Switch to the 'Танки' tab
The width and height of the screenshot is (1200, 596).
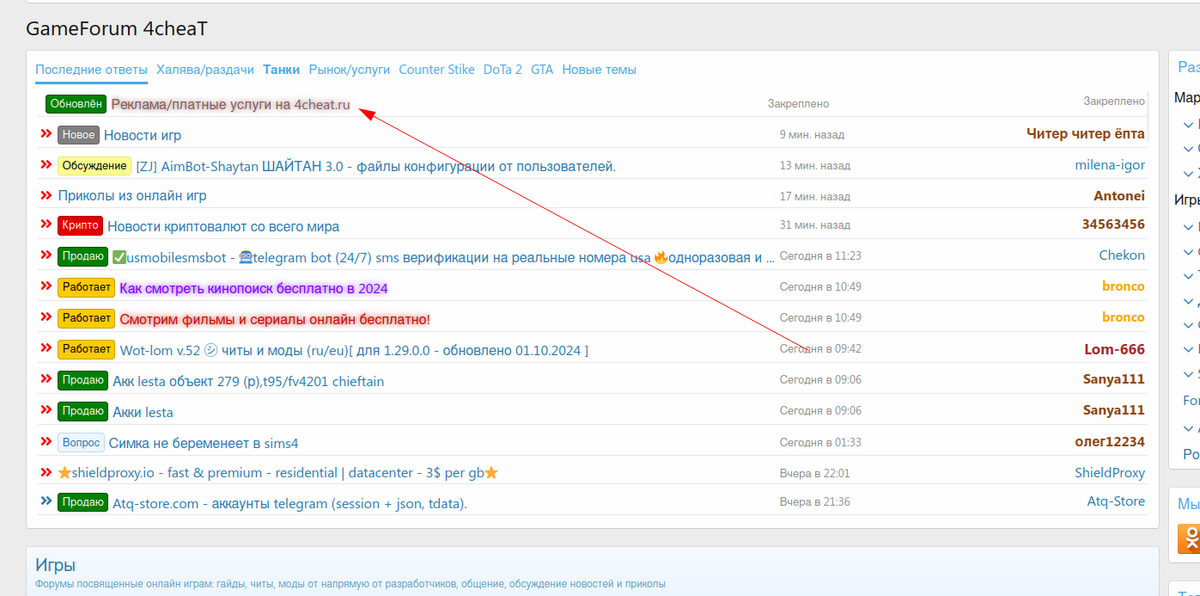pyautogui.click(x=281, y=69)
